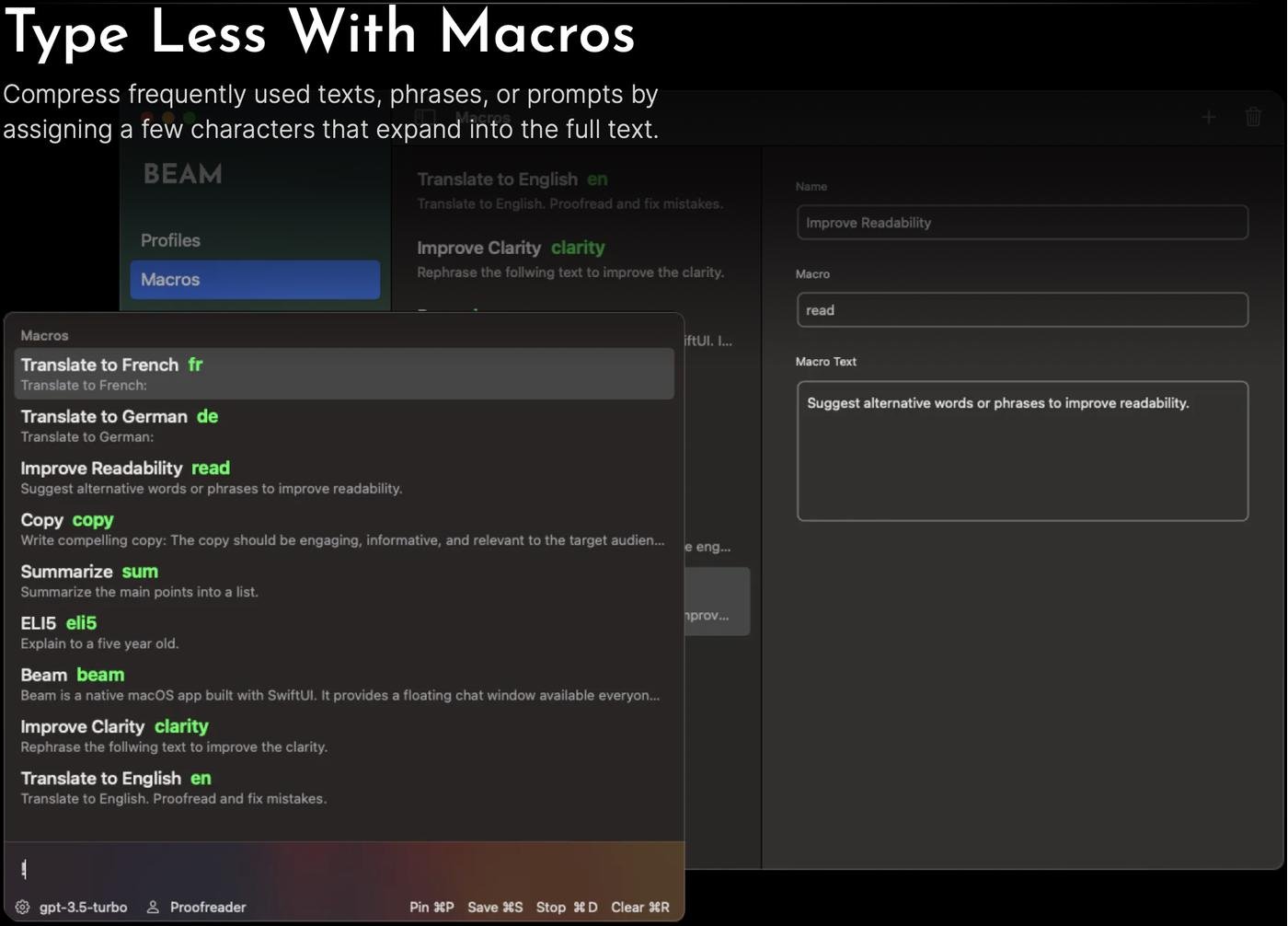Screen dimensions: 1288x926
Task: Click the Clear ⌘R button
Action: coord(639,907)
